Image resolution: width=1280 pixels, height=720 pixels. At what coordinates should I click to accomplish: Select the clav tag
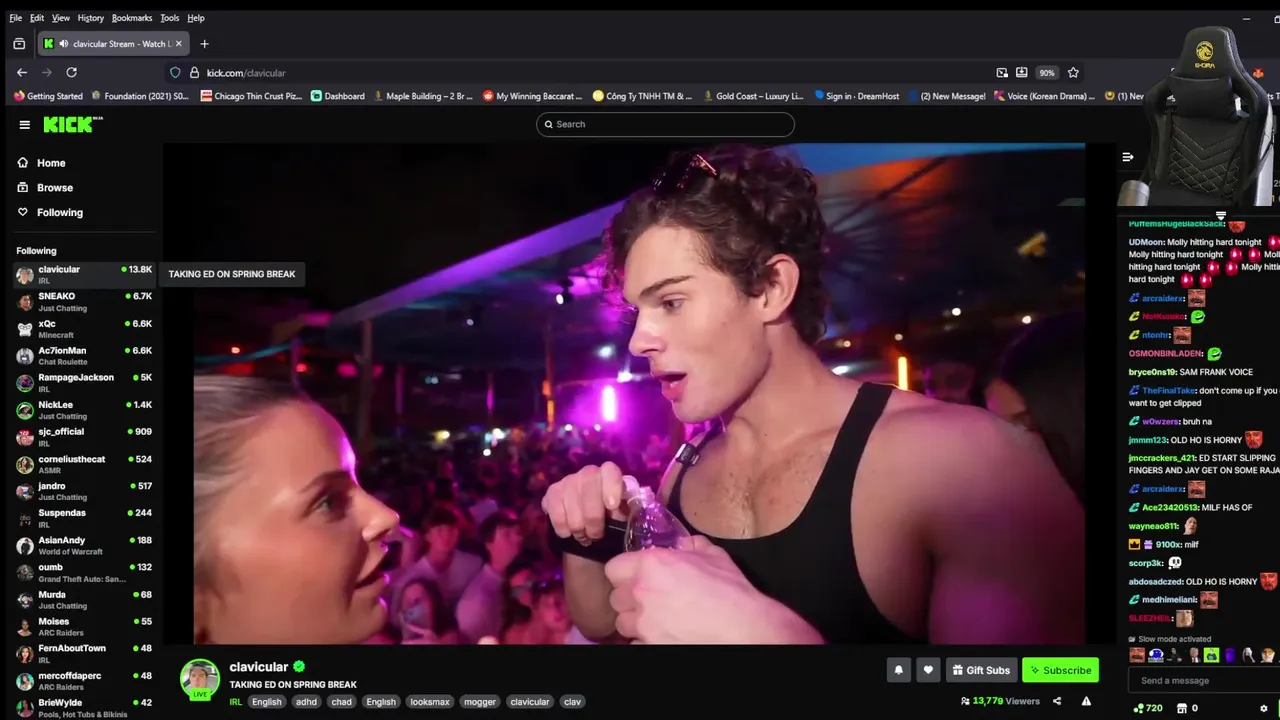tap(572, 702)
